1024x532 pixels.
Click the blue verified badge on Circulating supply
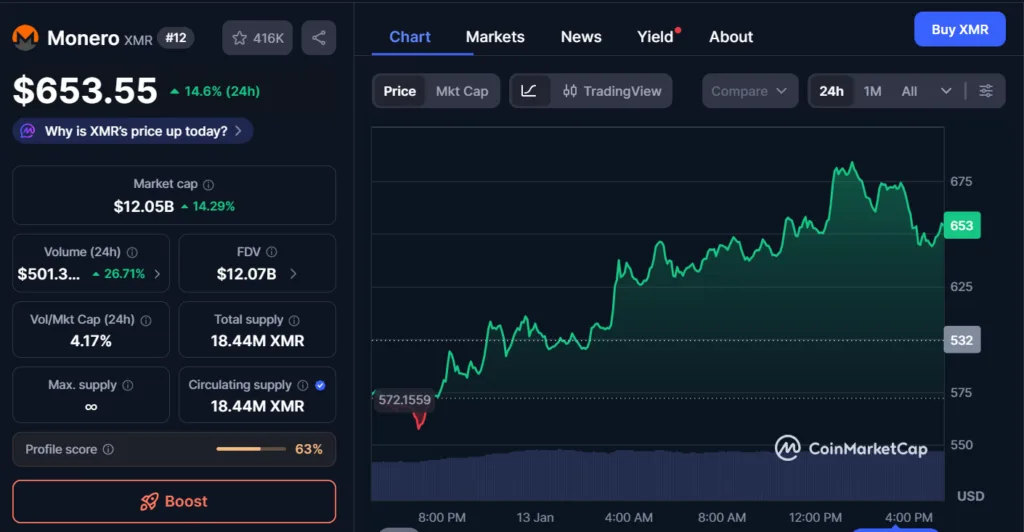tap(320, 385)
